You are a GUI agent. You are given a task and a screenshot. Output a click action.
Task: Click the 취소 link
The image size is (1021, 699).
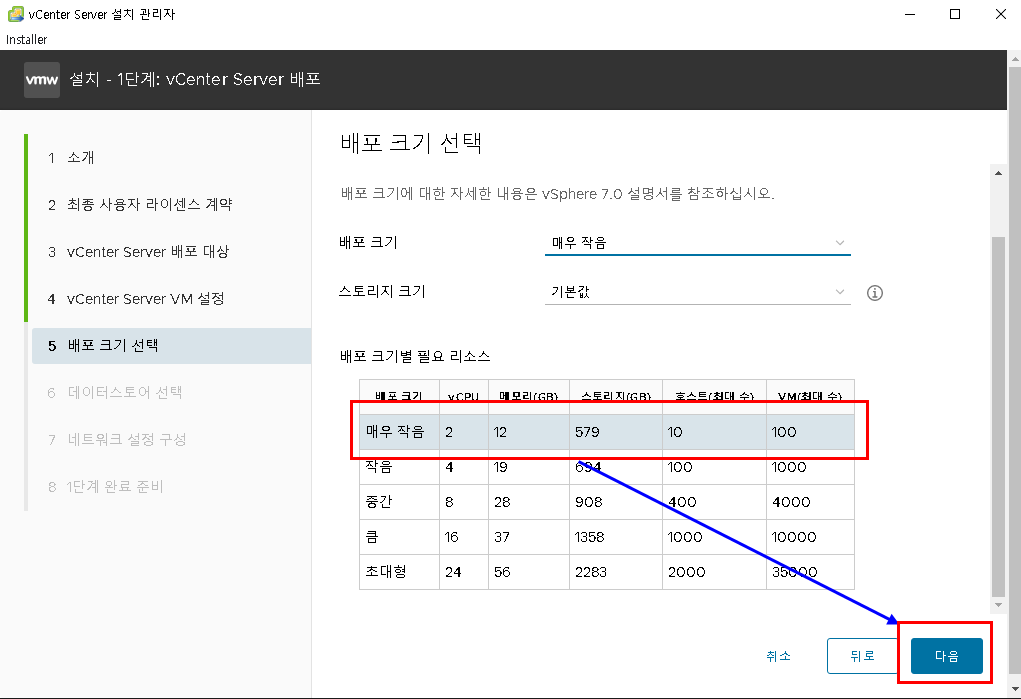point(778,656)
